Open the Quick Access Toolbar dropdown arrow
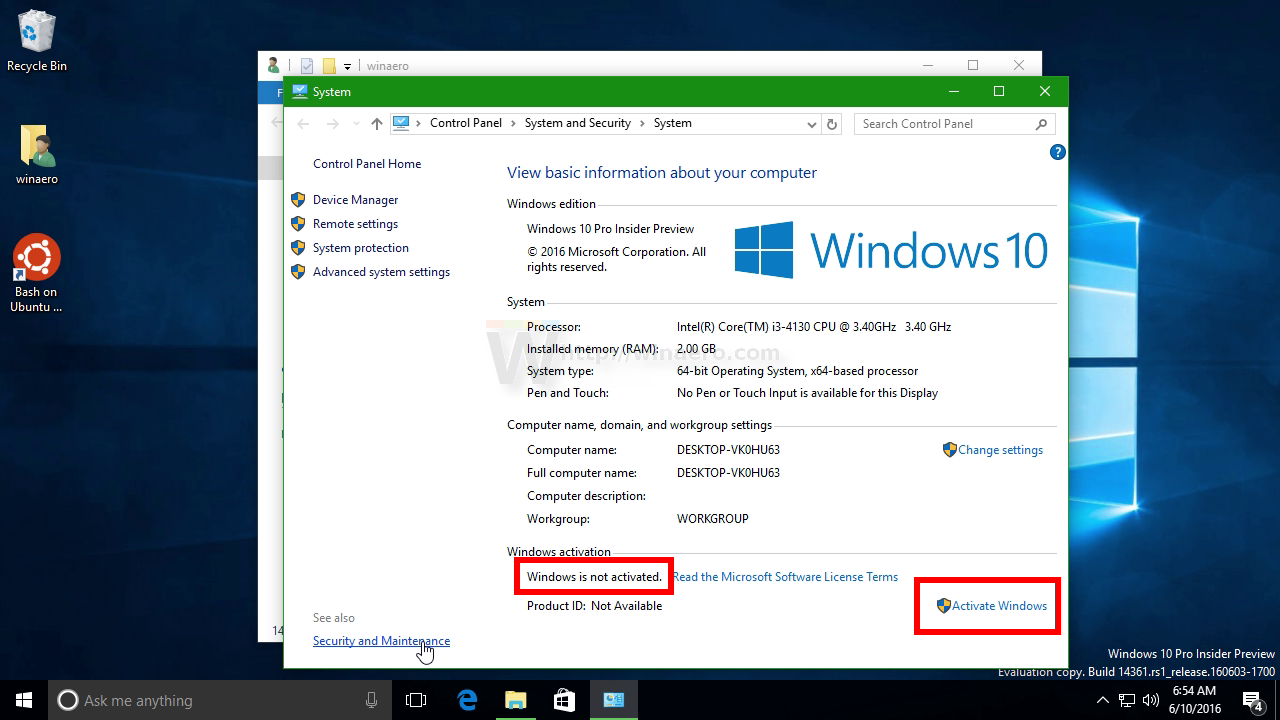 pos(347,65)
